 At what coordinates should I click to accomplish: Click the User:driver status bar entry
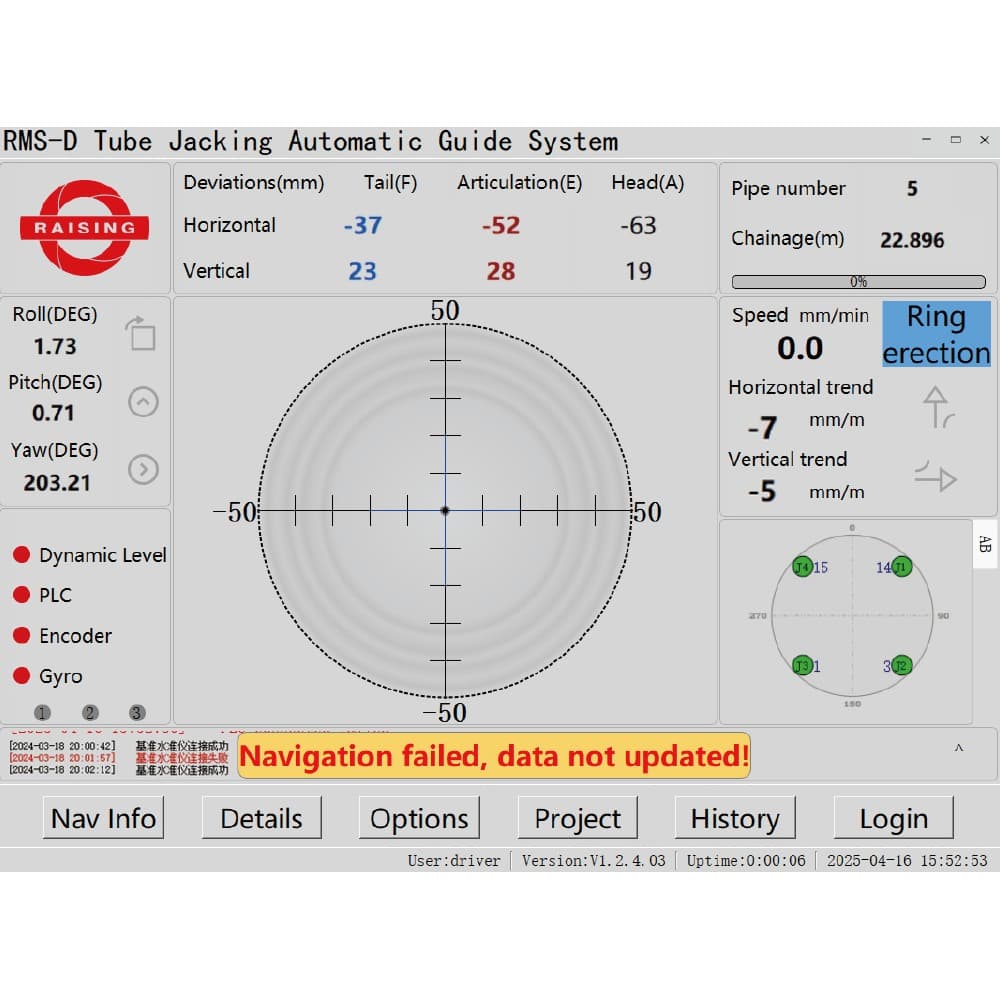(x=454, y=860)
